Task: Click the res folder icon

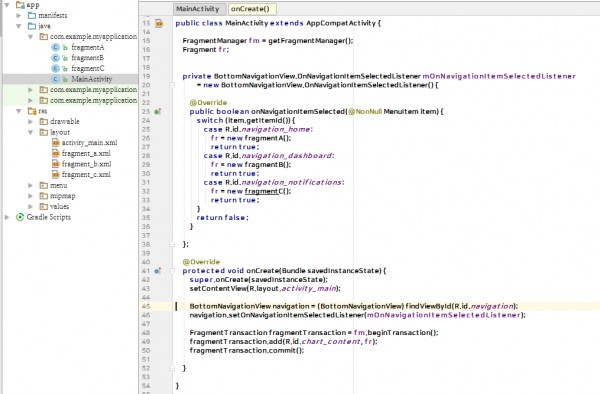Action: click(x=32, y=111)
